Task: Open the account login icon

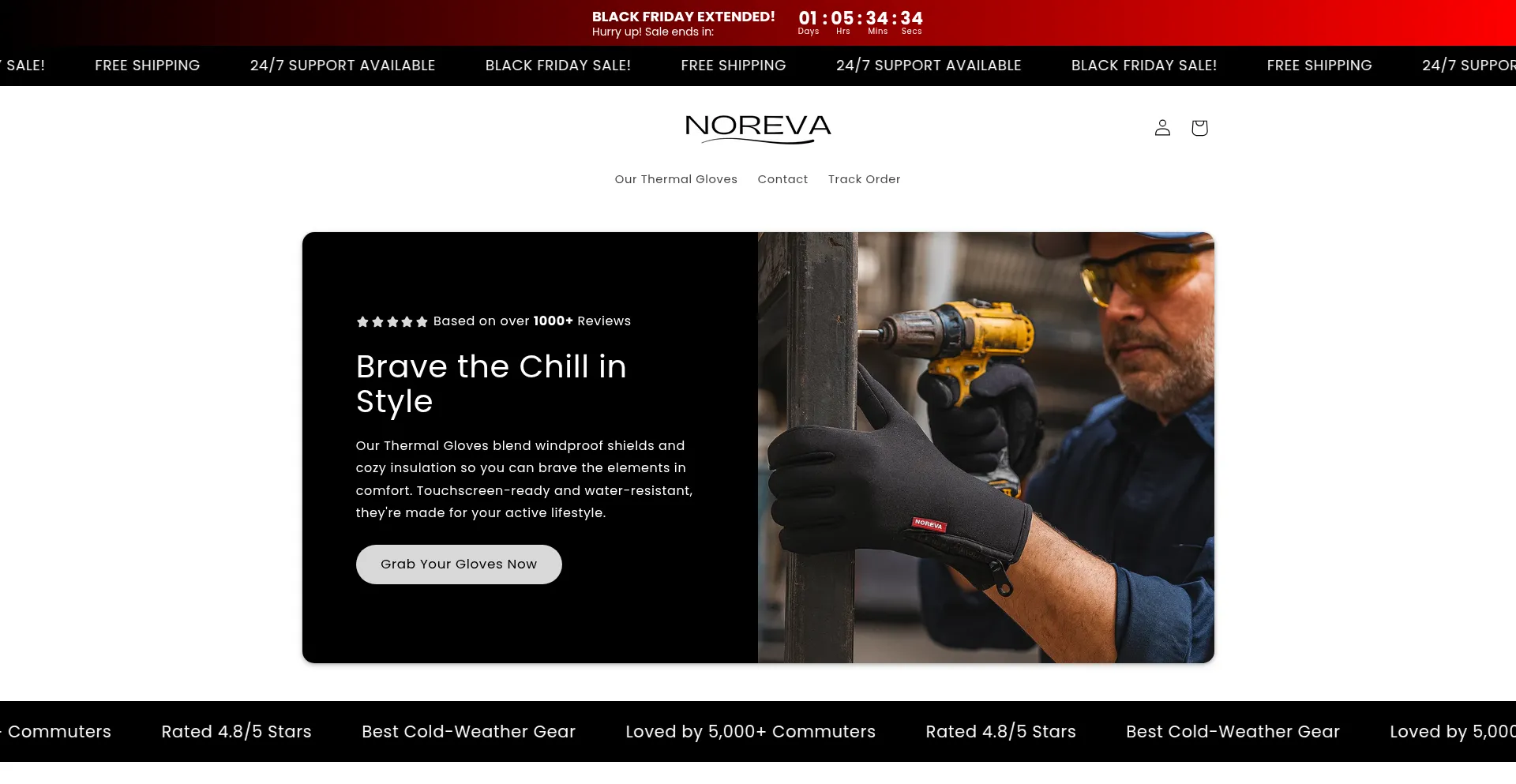Action: point(1162,128)
